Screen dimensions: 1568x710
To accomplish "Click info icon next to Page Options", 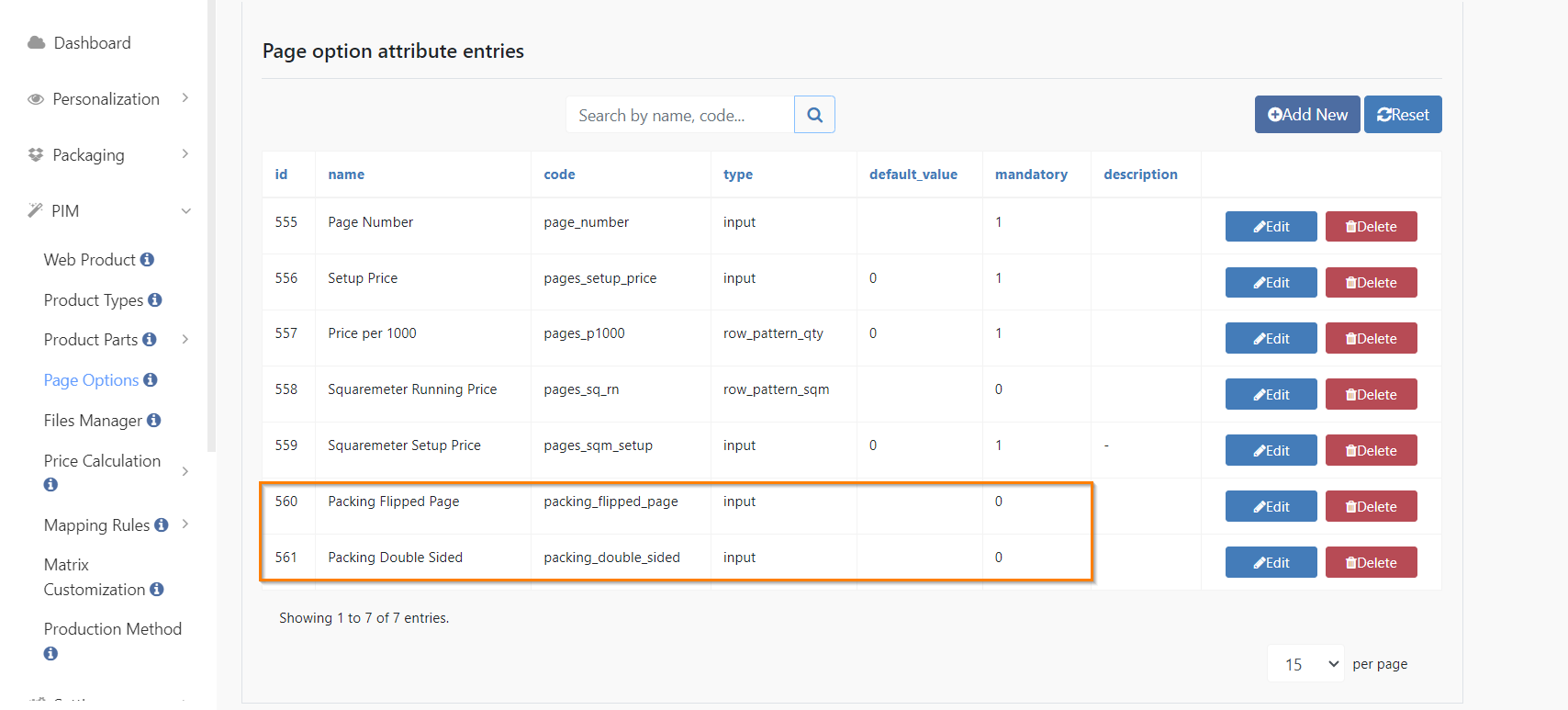I will click(151, 380).
